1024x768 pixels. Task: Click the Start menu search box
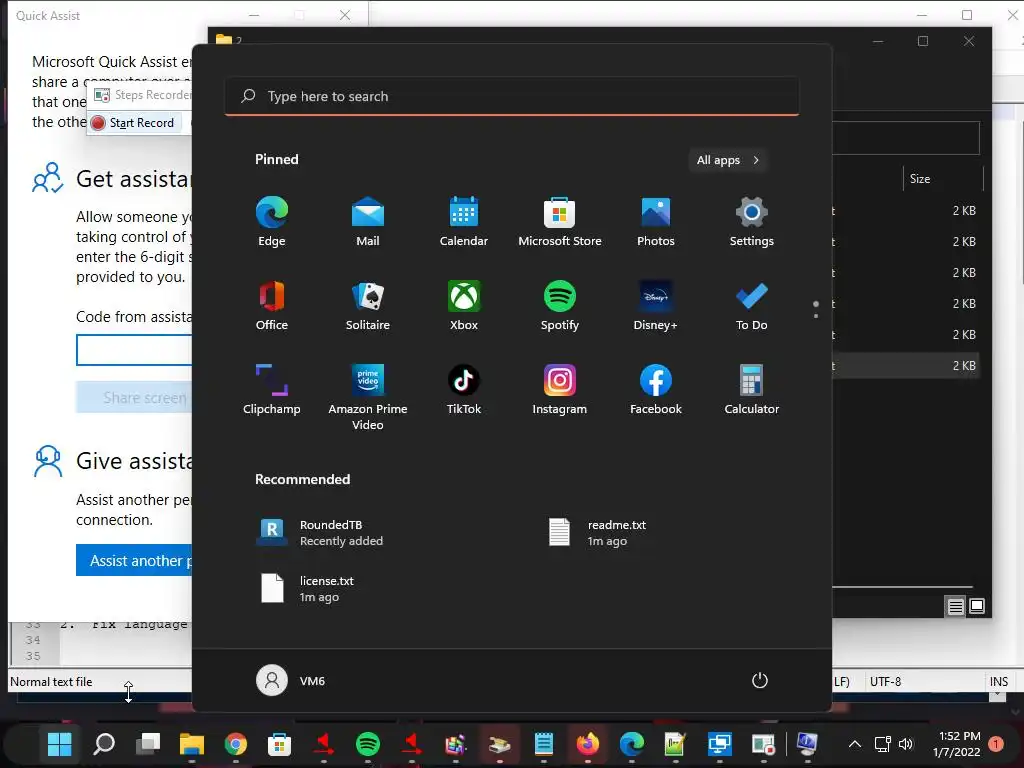[512, 97]
